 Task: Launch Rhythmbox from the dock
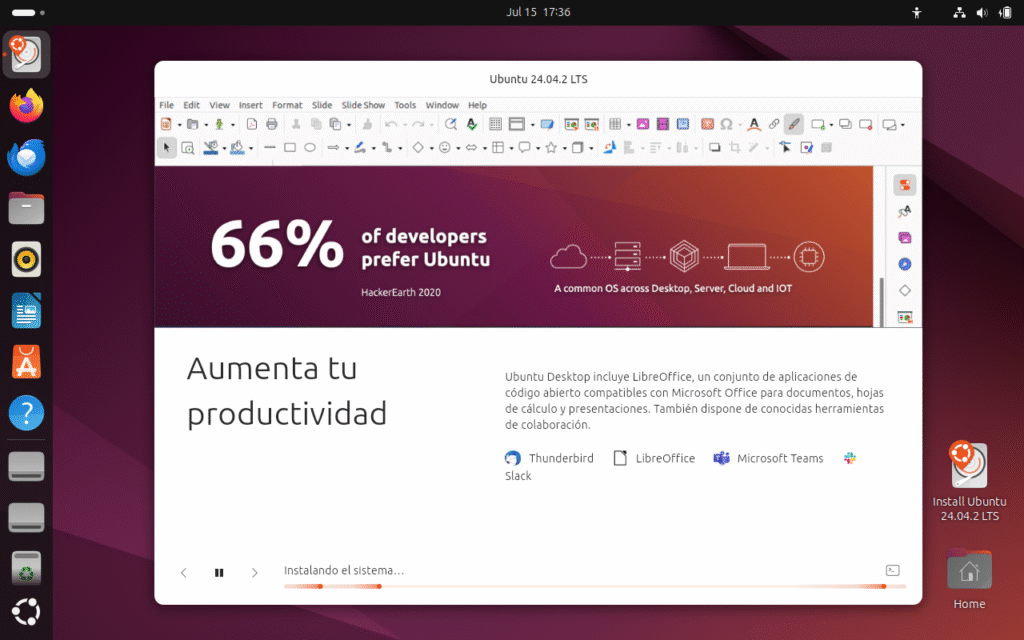coord(26,260)
